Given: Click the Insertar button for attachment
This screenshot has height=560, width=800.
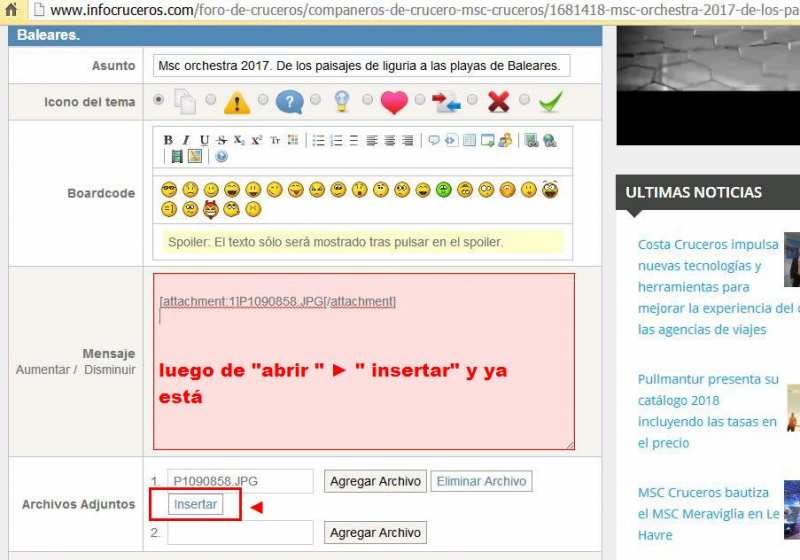Looking at the screenshot, I should [x=196, y=505].
